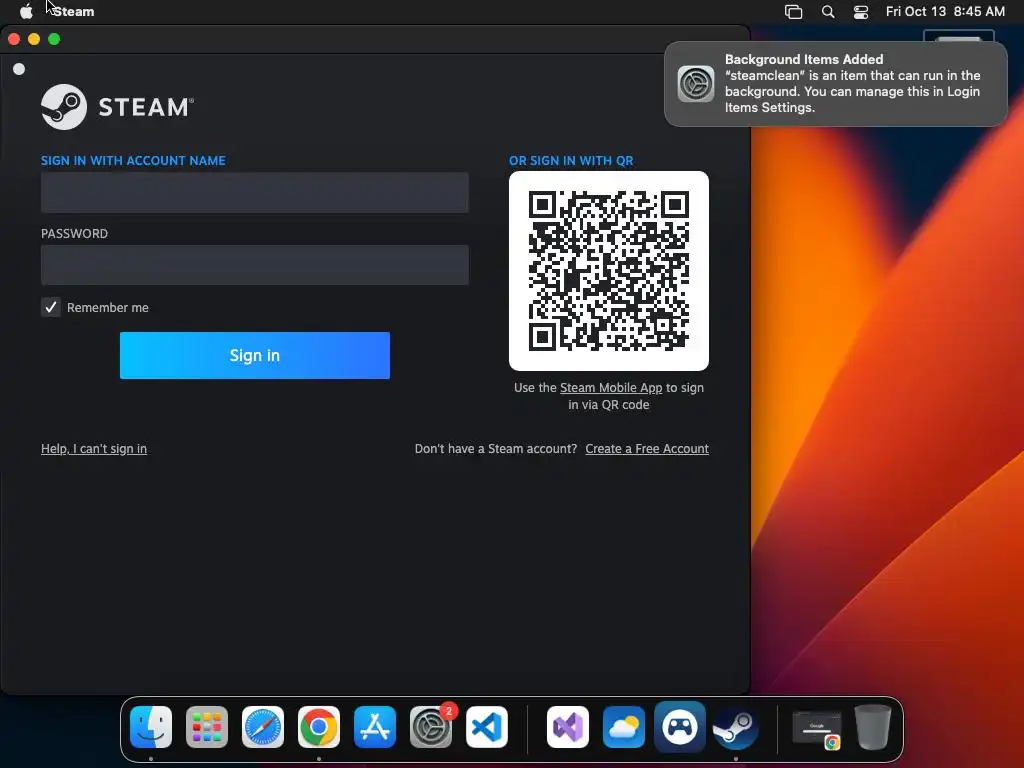This screenshot has height=768, width=1024.
Task: Open System Settings in the dock
Action: click(431, 727)
